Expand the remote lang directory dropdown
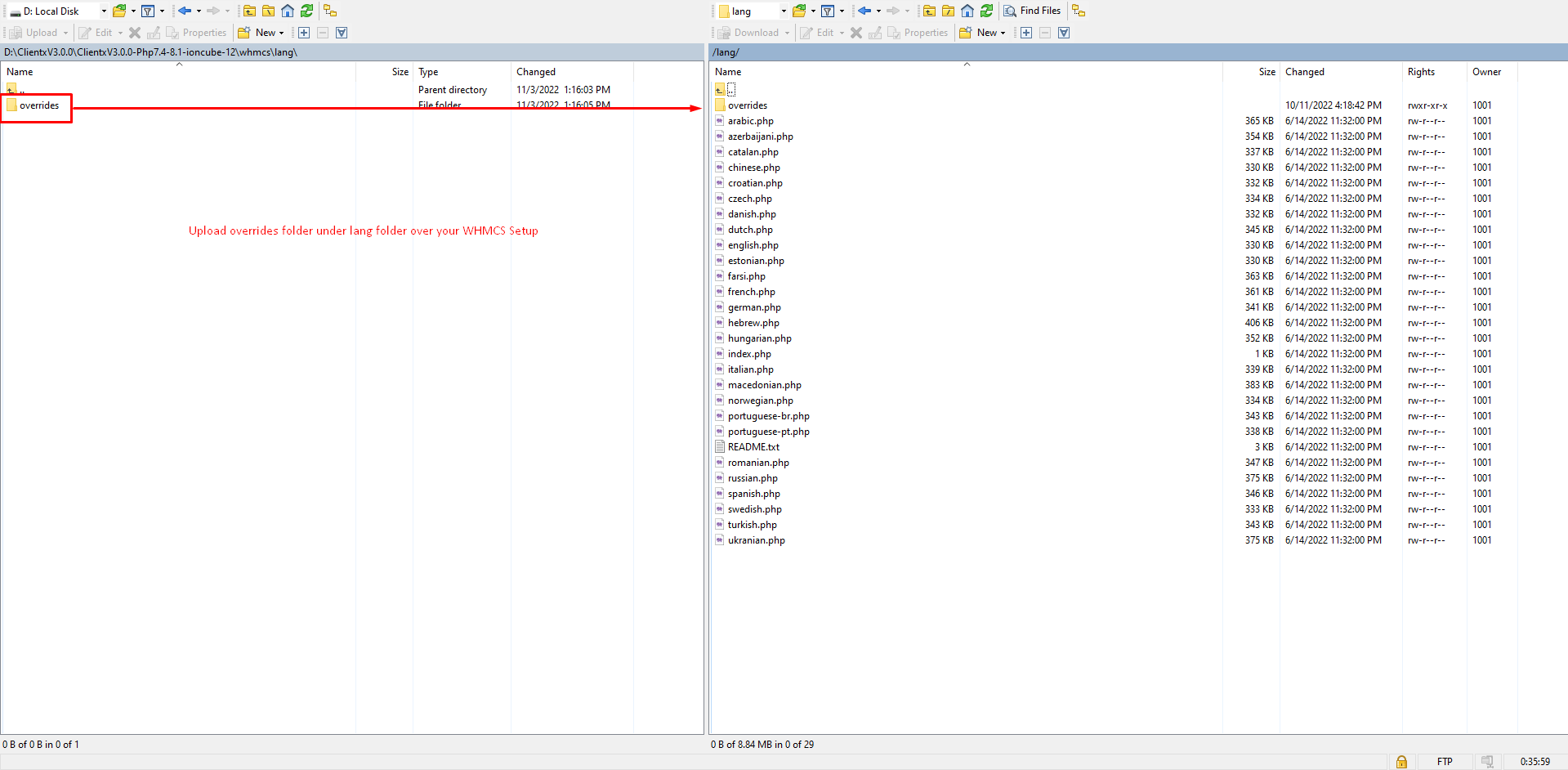Image resolution: width=1568 pixels, height=770 pixels. coord(784,11)
